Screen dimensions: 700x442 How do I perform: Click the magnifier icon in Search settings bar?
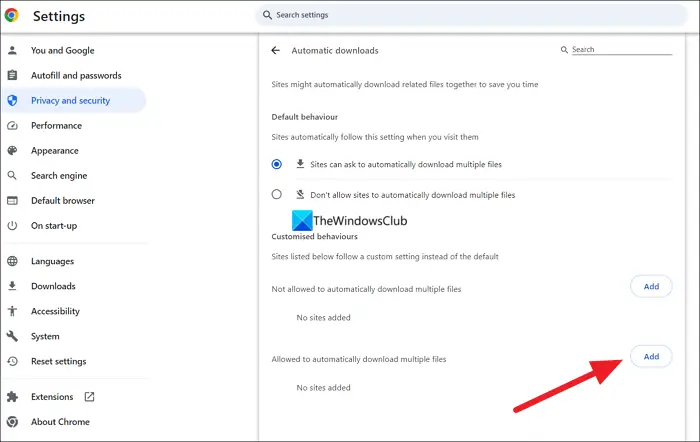(267, 15)
